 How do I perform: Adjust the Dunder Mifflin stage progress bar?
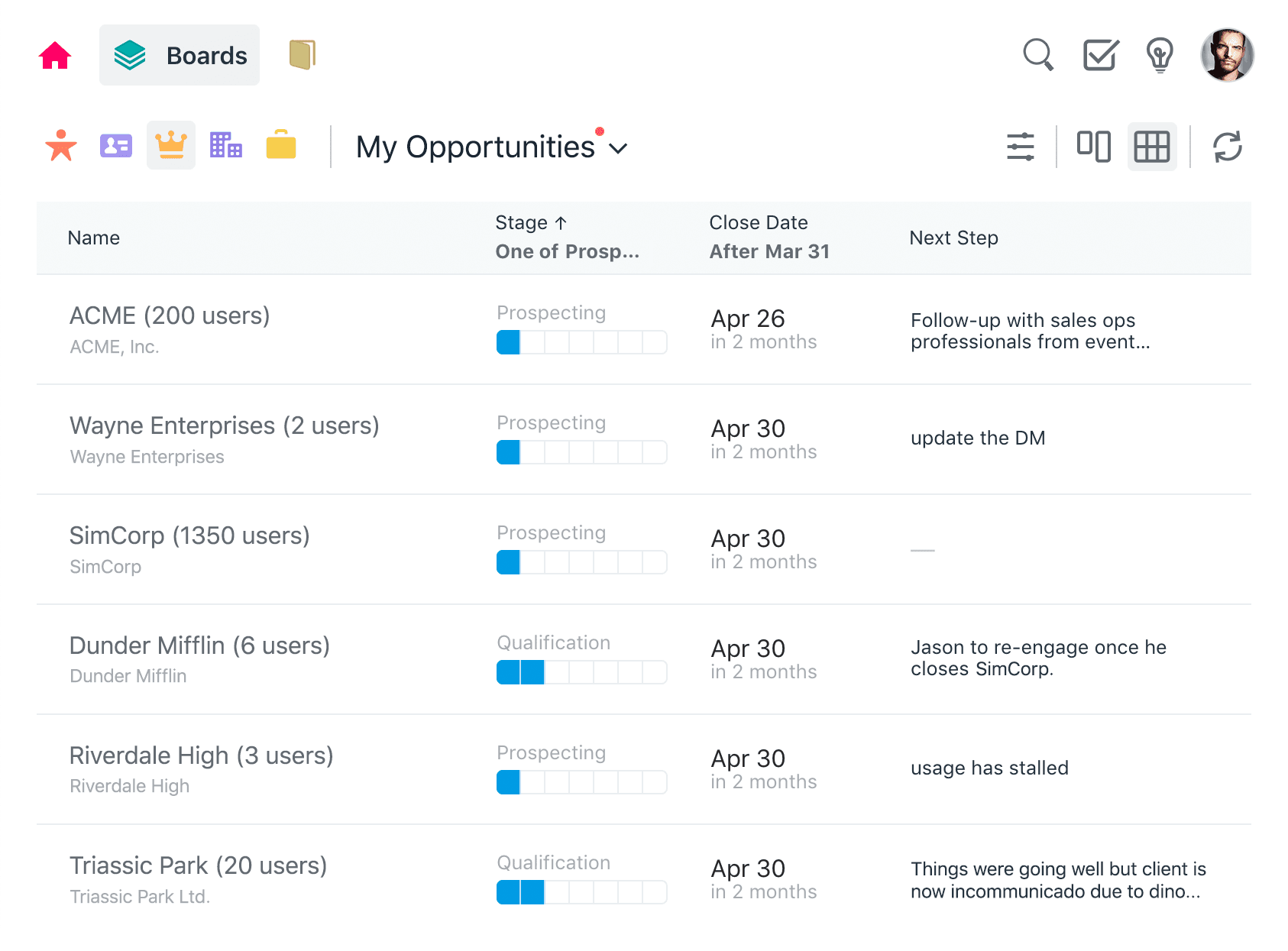[581, 672]
